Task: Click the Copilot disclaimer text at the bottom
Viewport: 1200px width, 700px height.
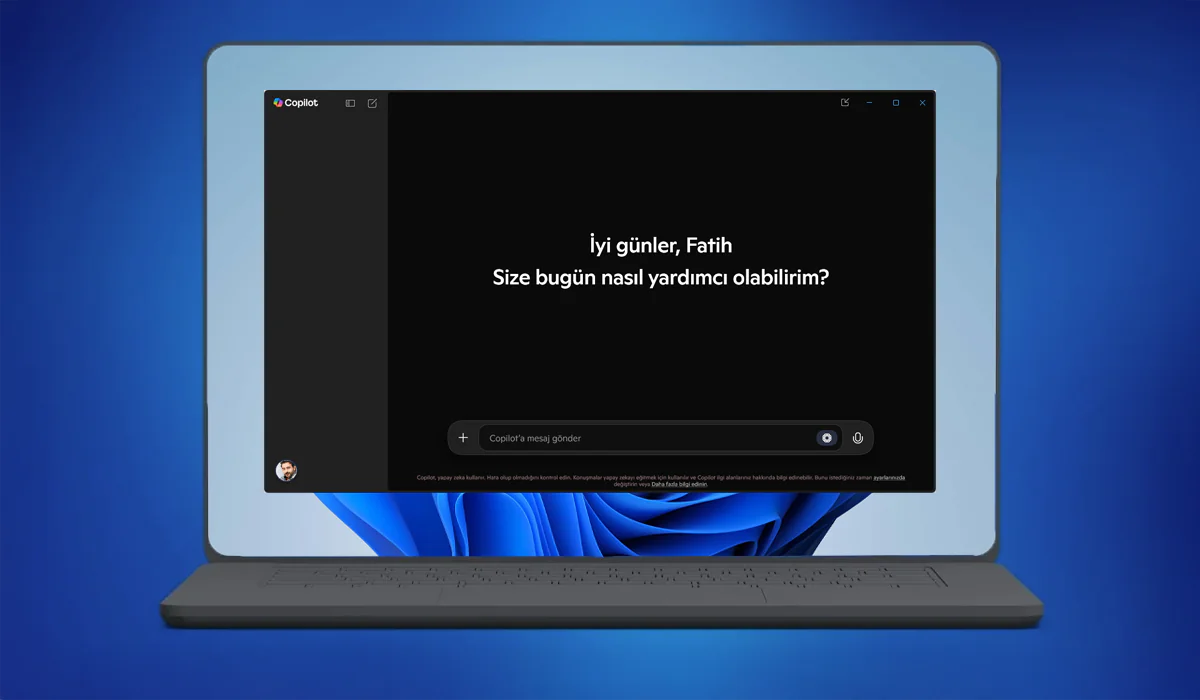Action: point(600,478)
